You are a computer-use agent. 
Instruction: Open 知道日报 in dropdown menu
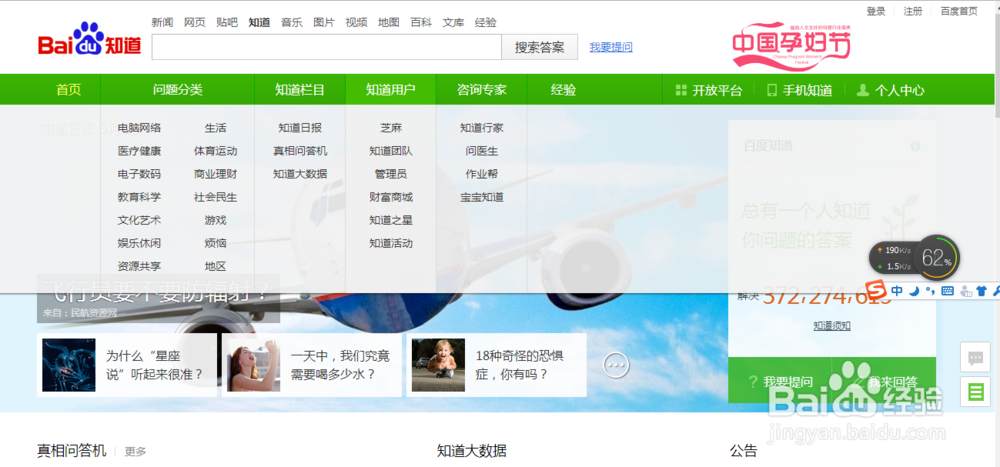click(300, 128)
